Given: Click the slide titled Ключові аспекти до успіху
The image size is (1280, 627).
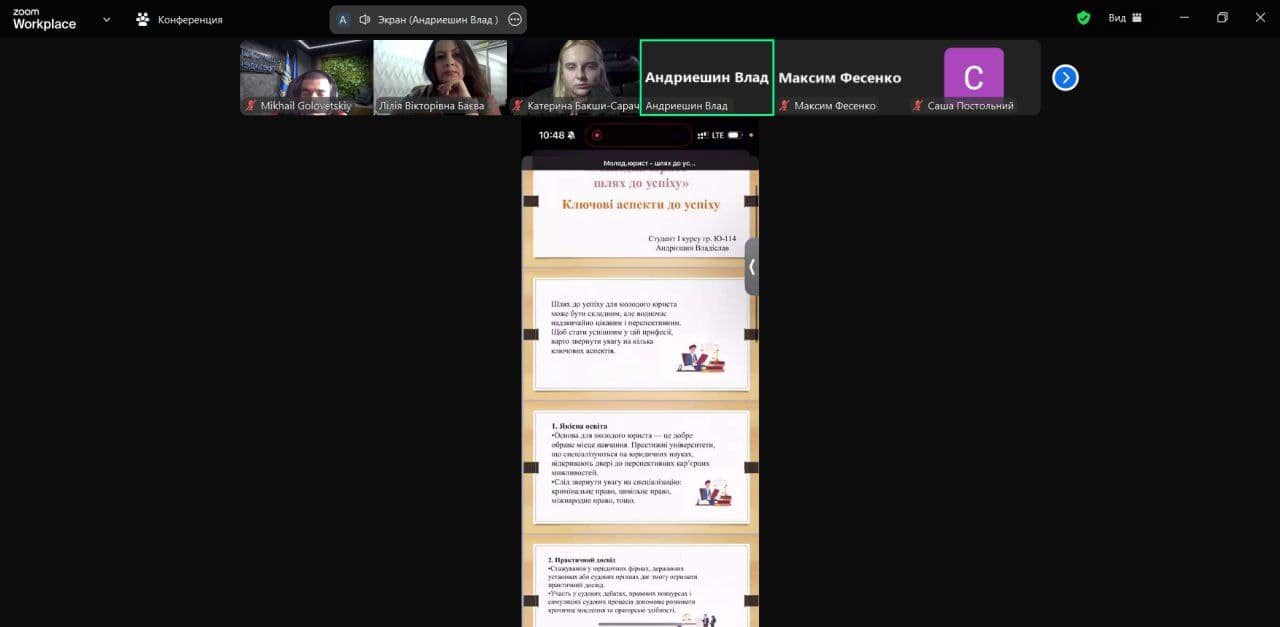Looking at the screenshot, I should click(x=640, y=213).
